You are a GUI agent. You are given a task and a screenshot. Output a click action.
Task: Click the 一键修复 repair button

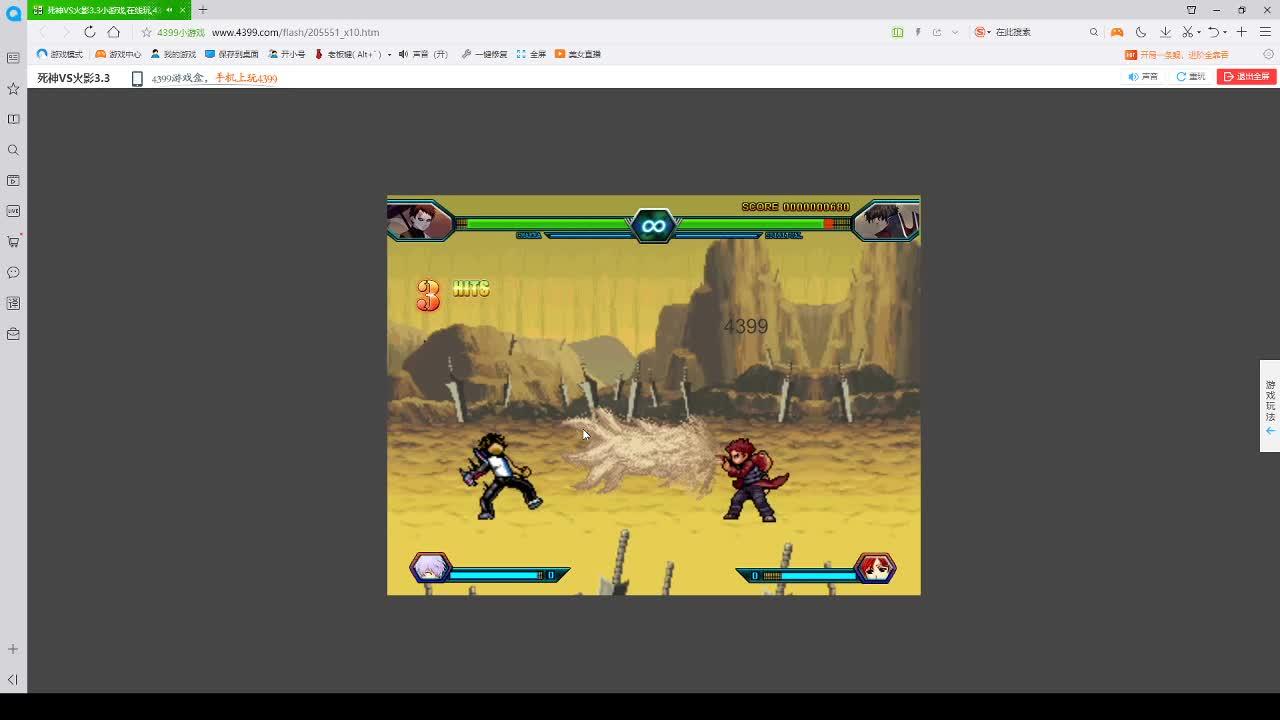point(484,54)
